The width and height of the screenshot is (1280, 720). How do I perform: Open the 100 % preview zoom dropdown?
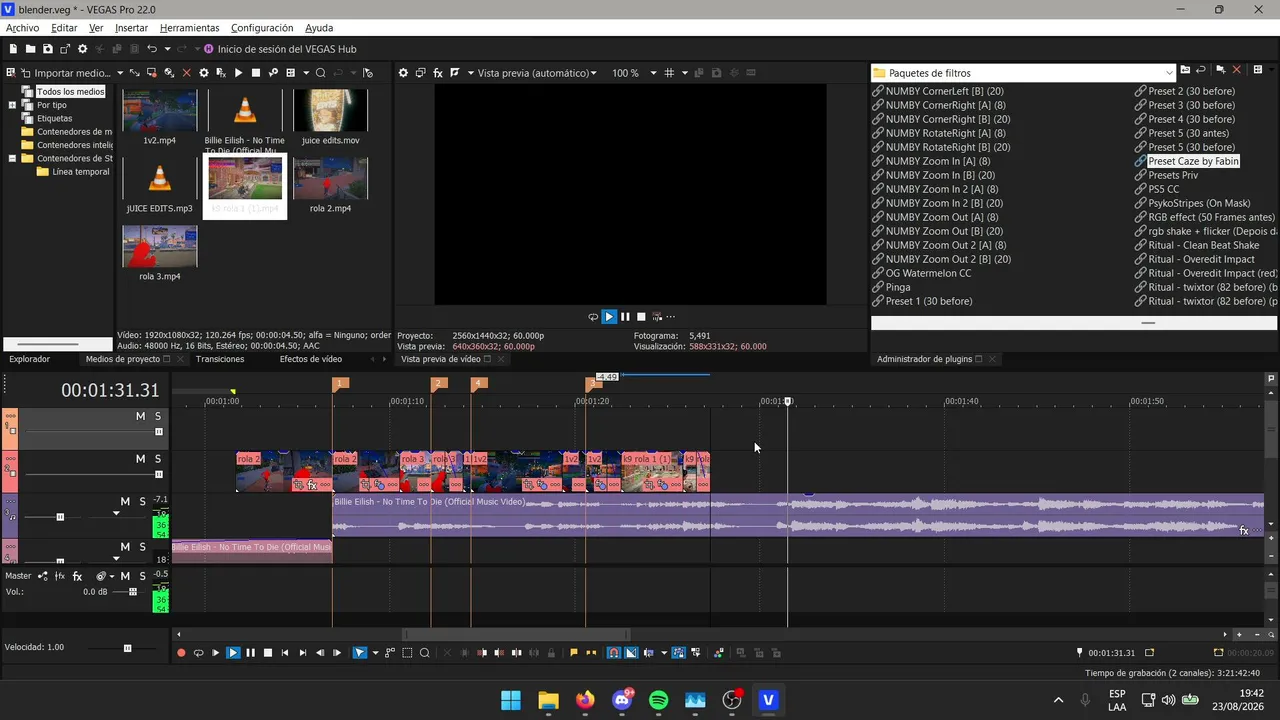653,73
